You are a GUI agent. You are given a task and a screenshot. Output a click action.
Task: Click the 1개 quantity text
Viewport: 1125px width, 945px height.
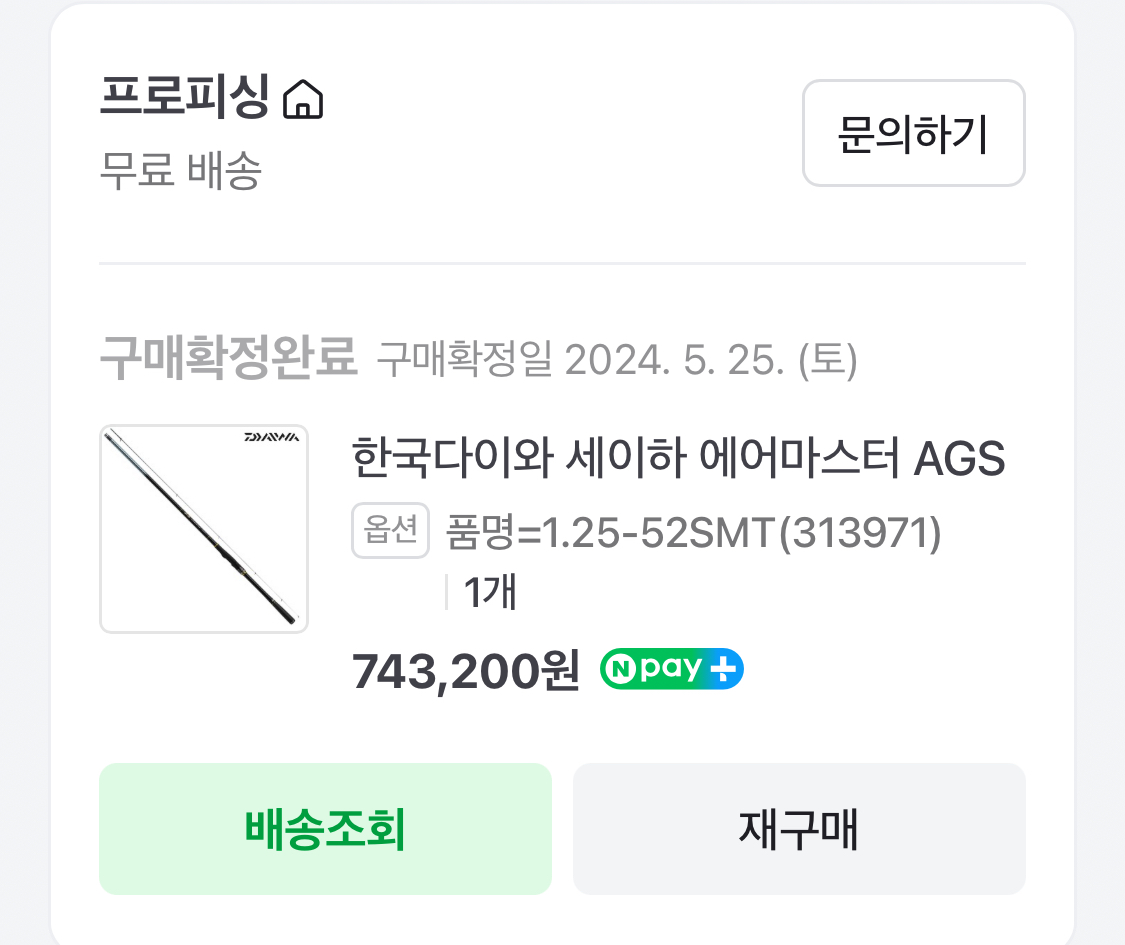pyautogui.click(x=490, y=593)
